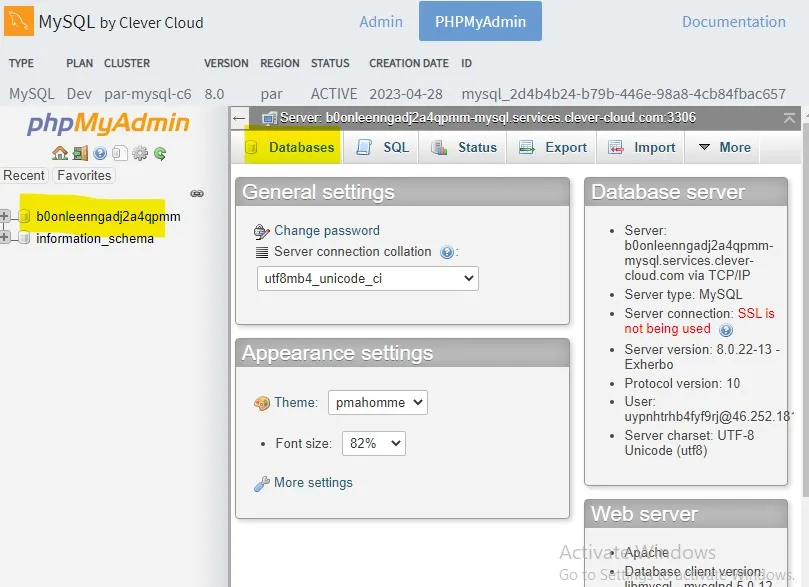Open the Documentation link
The height and width of the screenshot is (587, 809).
point(734,22)
